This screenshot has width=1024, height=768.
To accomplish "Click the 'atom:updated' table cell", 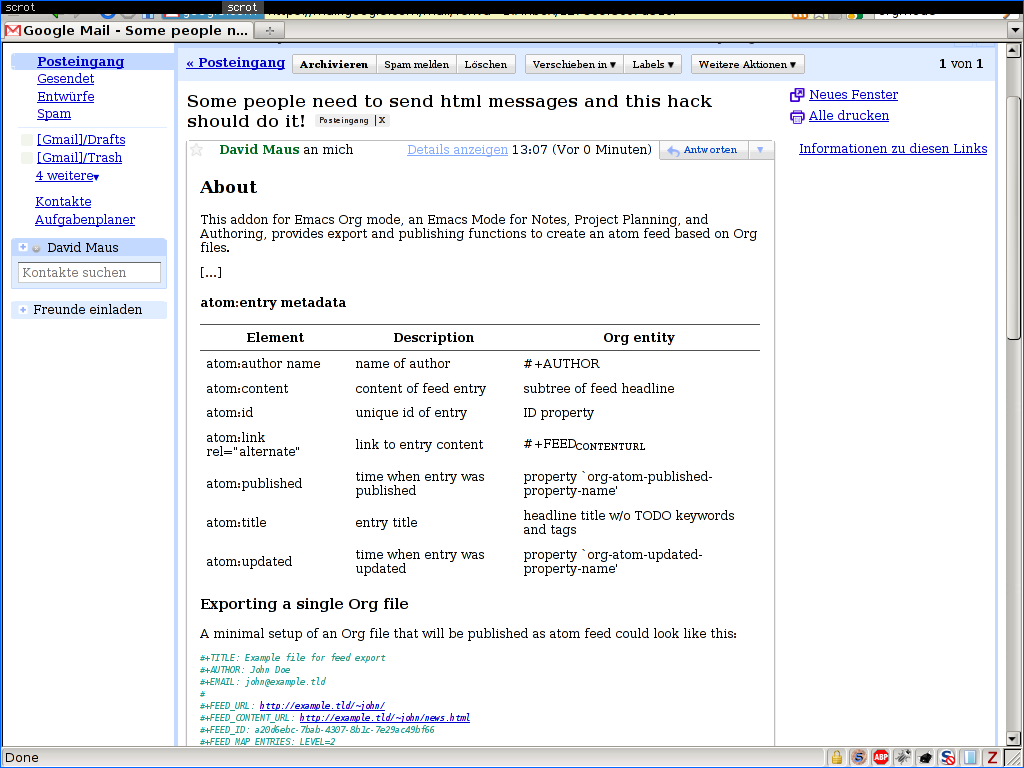I will click(249, 562).
